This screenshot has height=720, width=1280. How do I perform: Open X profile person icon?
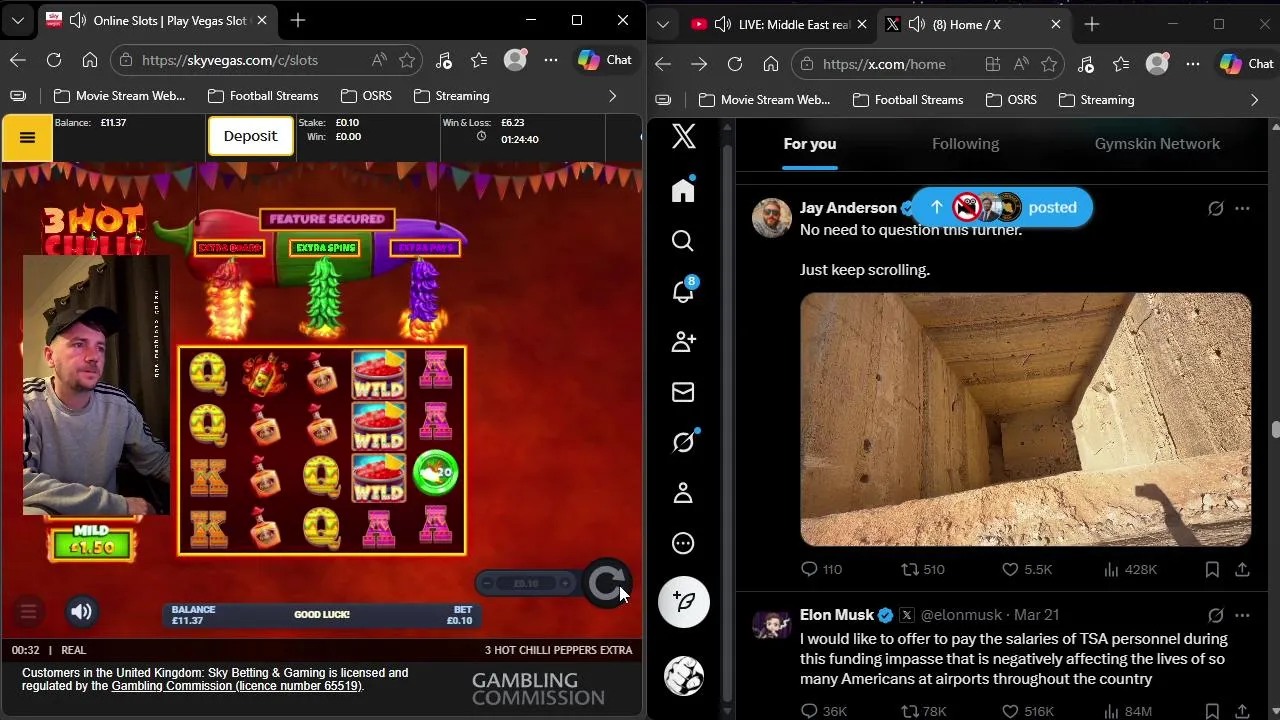point(683,493)
